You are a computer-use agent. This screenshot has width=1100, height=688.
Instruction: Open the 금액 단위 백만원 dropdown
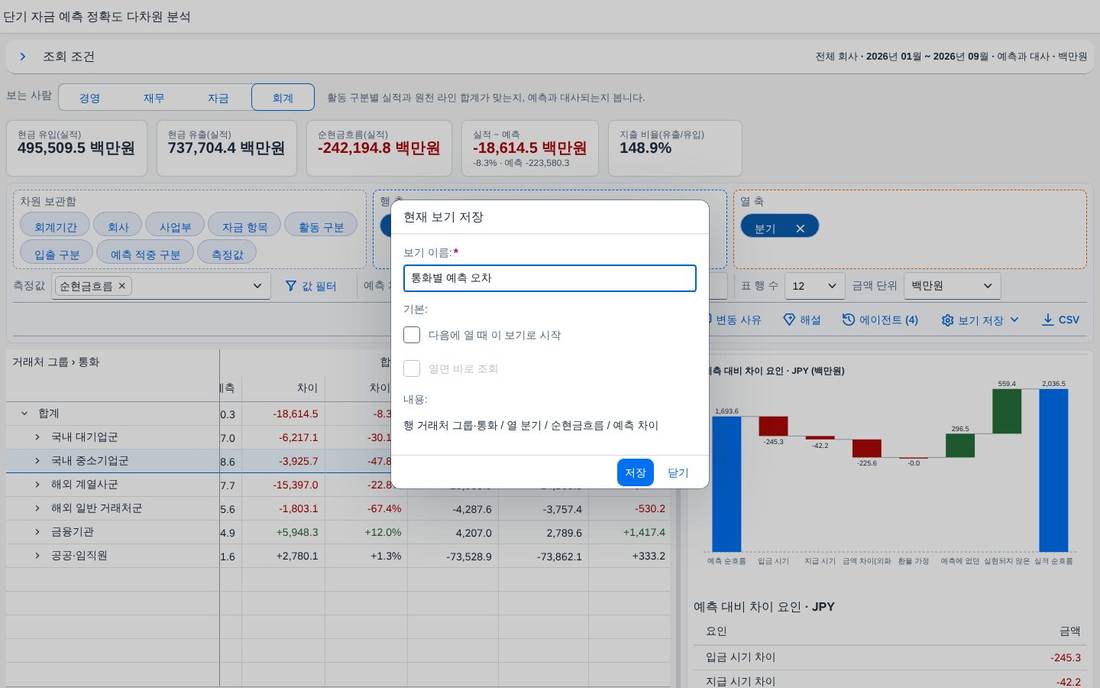(952, 286)
